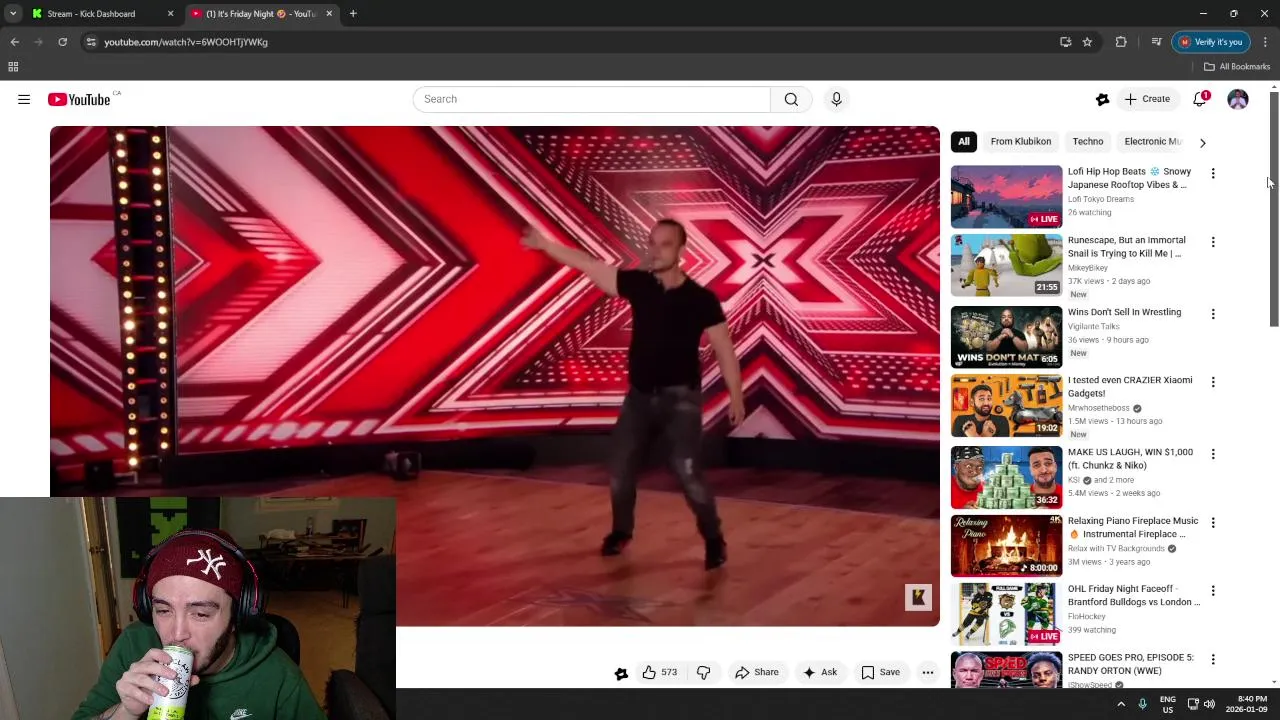1280x720 pixels.
Task: Share the video
Action: click(757, 672)
